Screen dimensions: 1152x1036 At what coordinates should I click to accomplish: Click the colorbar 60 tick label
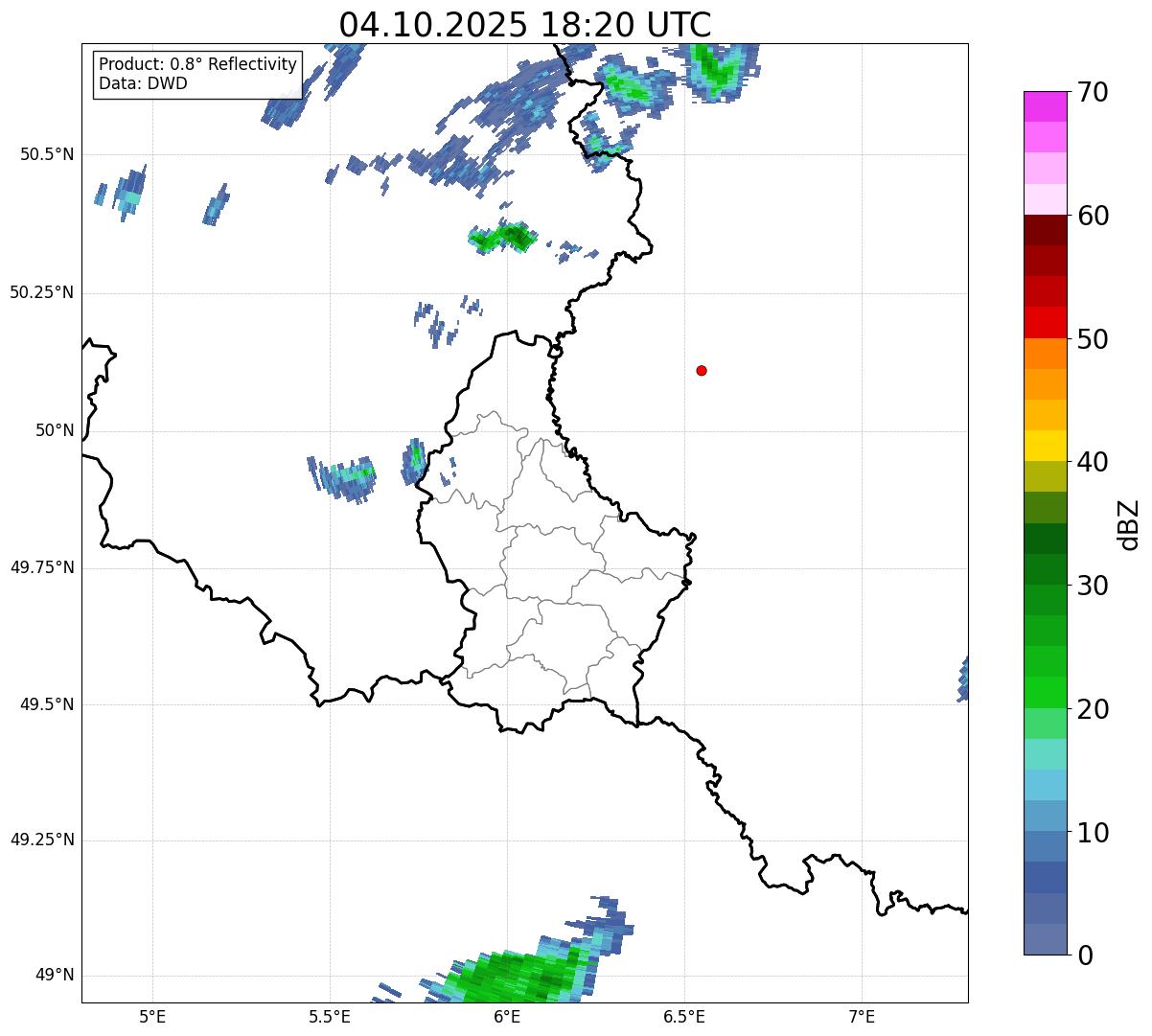click(1093, 216)
